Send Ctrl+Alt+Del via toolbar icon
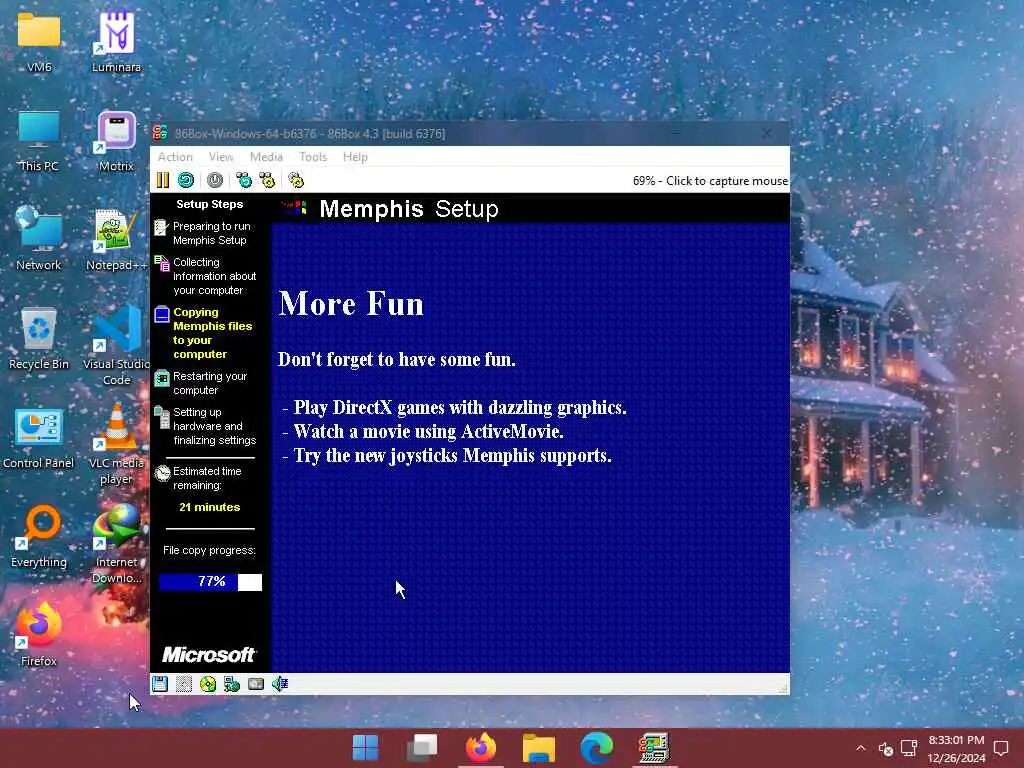Viewport: 1024px width, 768px height. (244, 180)
